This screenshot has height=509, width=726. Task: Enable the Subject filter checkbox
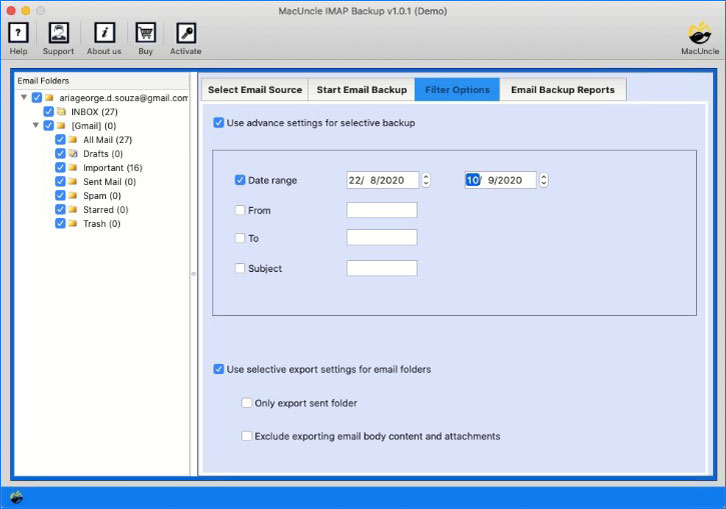pyautogui.click(x=240, y=268)
